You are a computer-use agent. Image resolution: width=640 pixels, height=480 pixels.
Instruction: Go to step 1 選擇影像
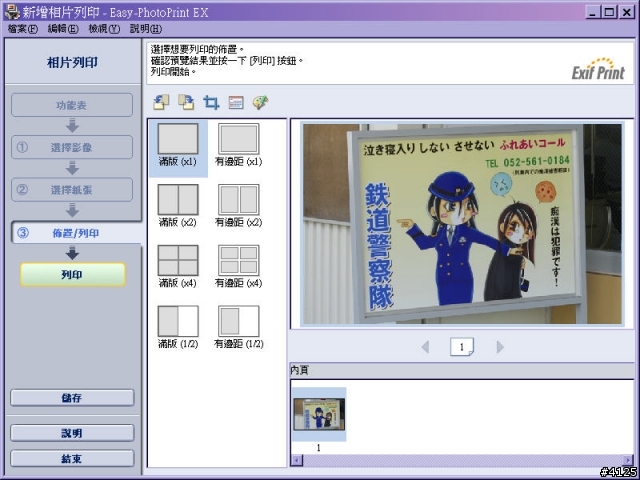pos(72,147)
